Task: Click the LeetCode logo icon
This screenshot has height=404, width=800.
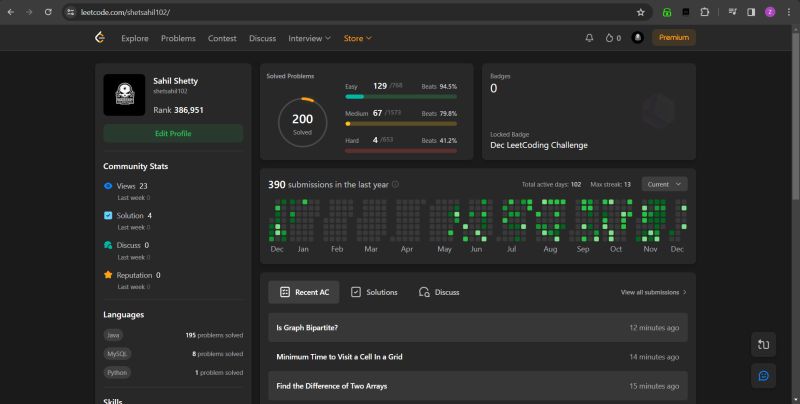Action: 100,37
